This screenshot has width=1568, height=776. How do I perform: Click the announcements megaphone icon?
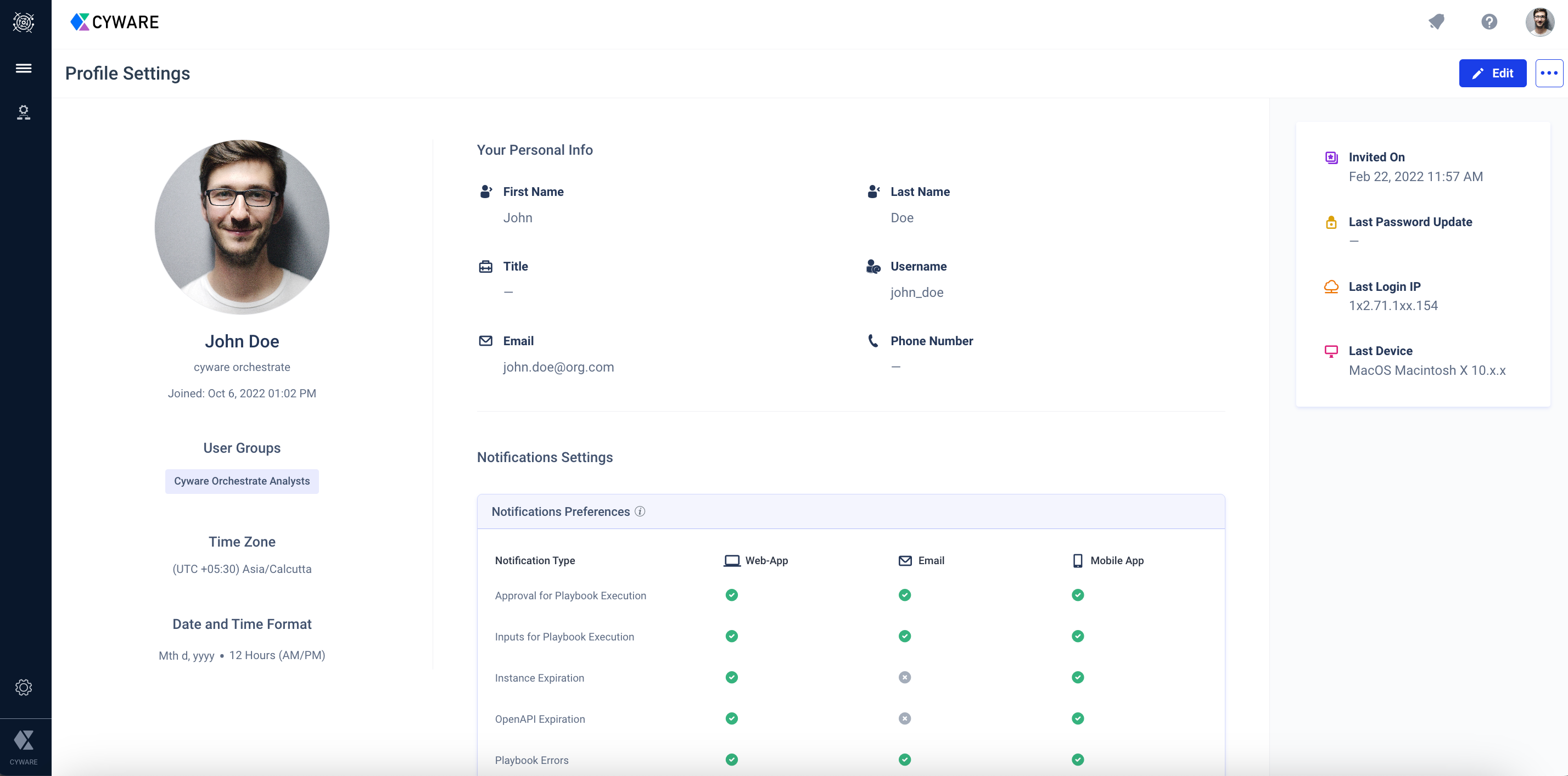tap(1437, 22)
